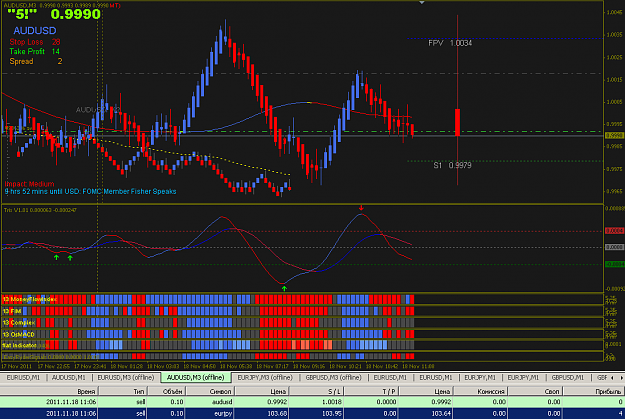Select the audusd sell order row
Screen dimensions: 625x419
pos(312,402)
